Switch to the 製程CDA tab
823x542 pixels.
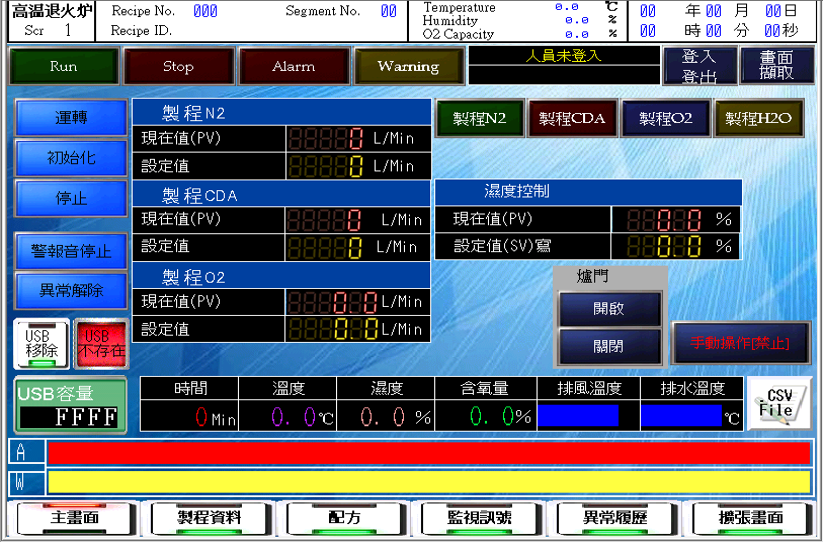click(572, 119)
